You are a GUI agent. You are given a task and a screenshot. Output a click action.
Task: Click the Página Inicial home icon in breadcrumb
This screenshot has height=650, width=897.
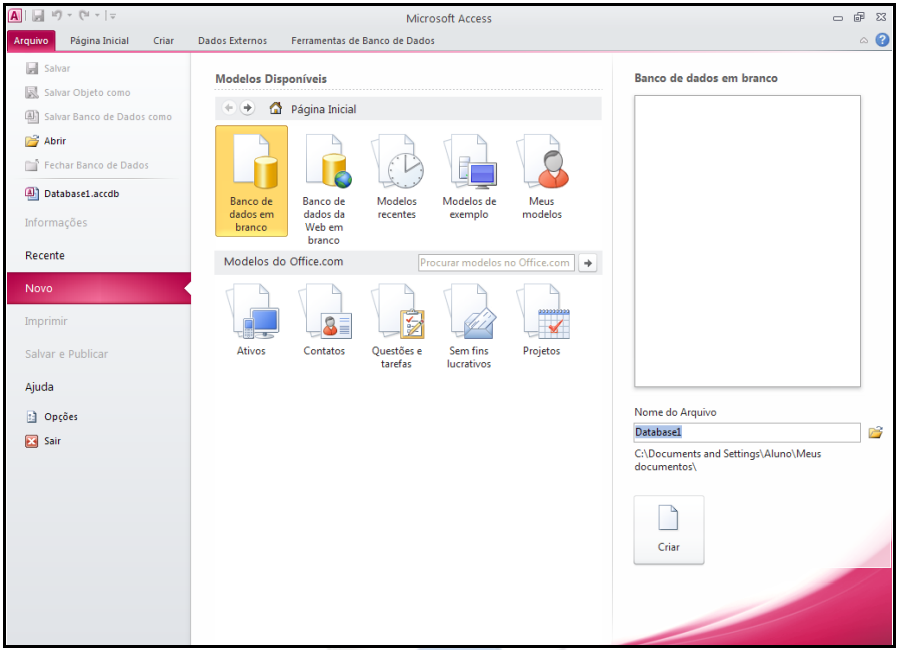pyautogui.click(x=276, y=108)
